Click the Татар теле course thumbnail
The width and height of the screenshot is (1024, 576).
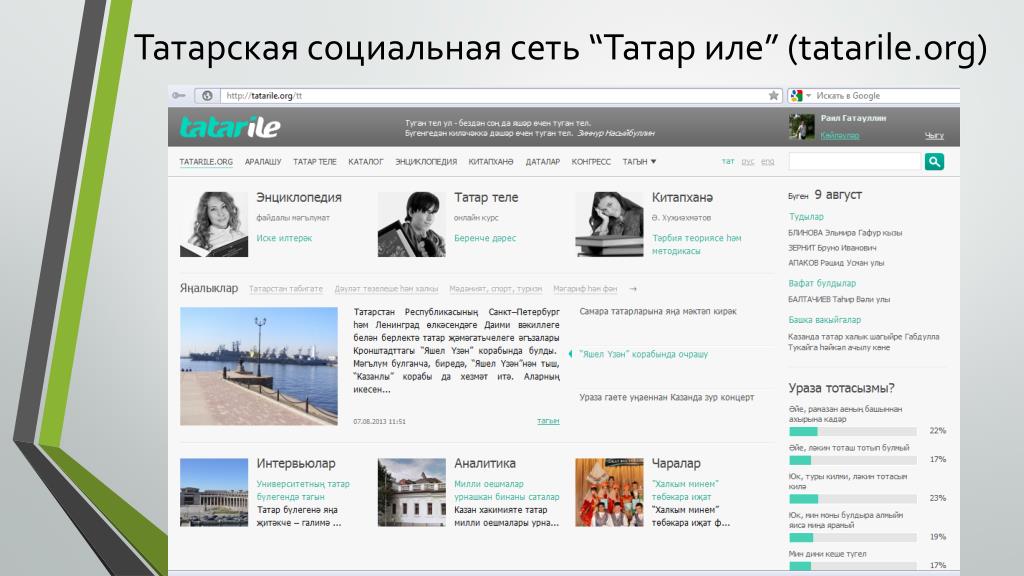pyautogui.click(x=411, y=224)
